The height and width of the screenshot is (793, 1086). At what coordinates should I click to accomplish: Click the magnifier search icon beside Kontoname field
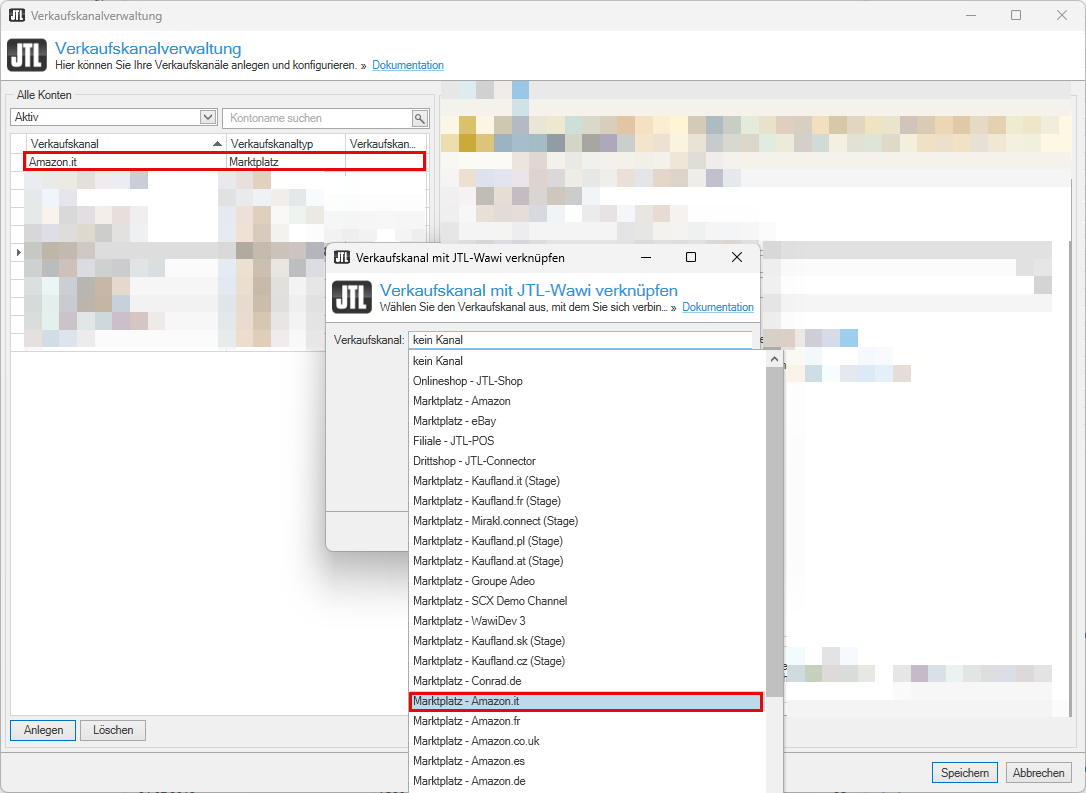(420, 118)
